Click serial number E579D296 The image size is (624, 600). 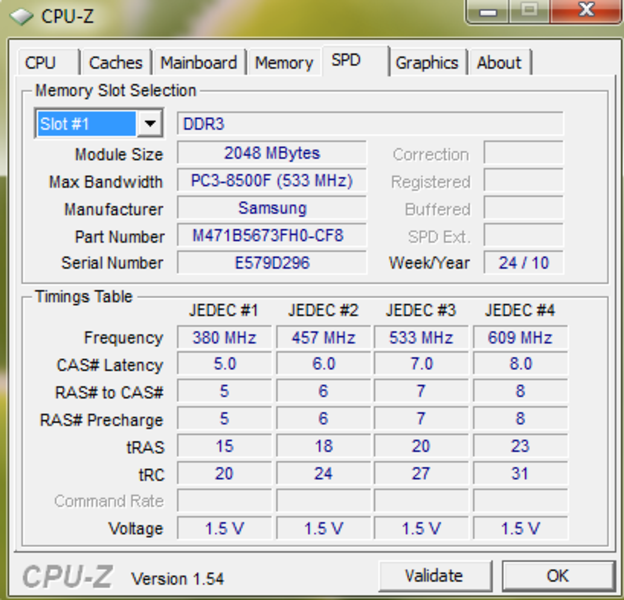click(x=272, y=263)
